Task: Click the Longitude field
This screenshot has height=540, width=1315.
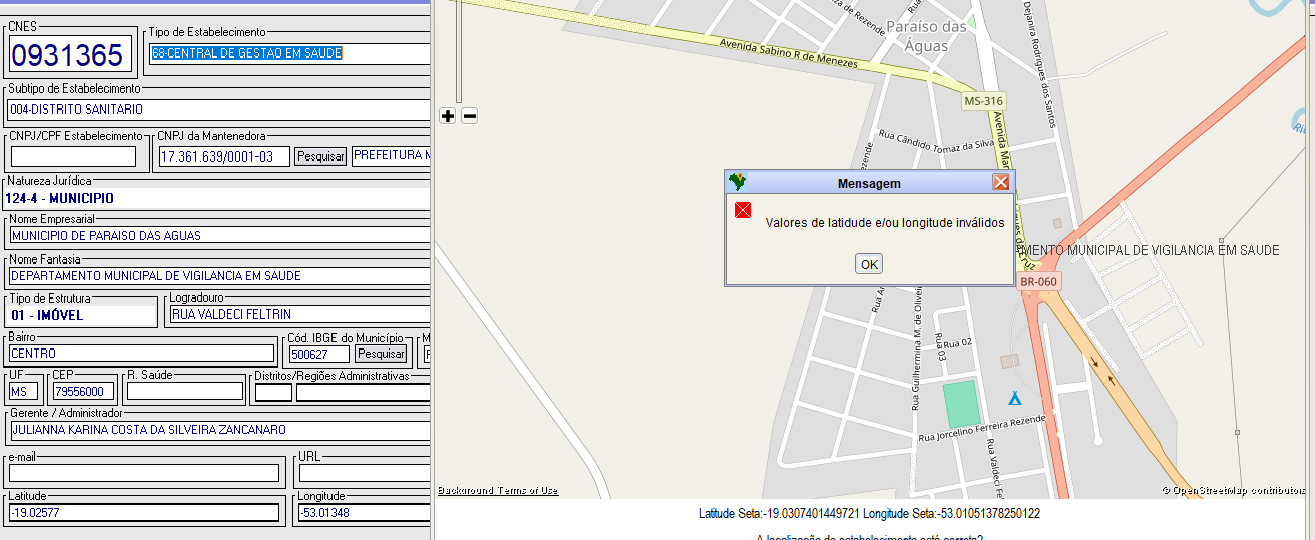Action: click(x=364, y=513)
